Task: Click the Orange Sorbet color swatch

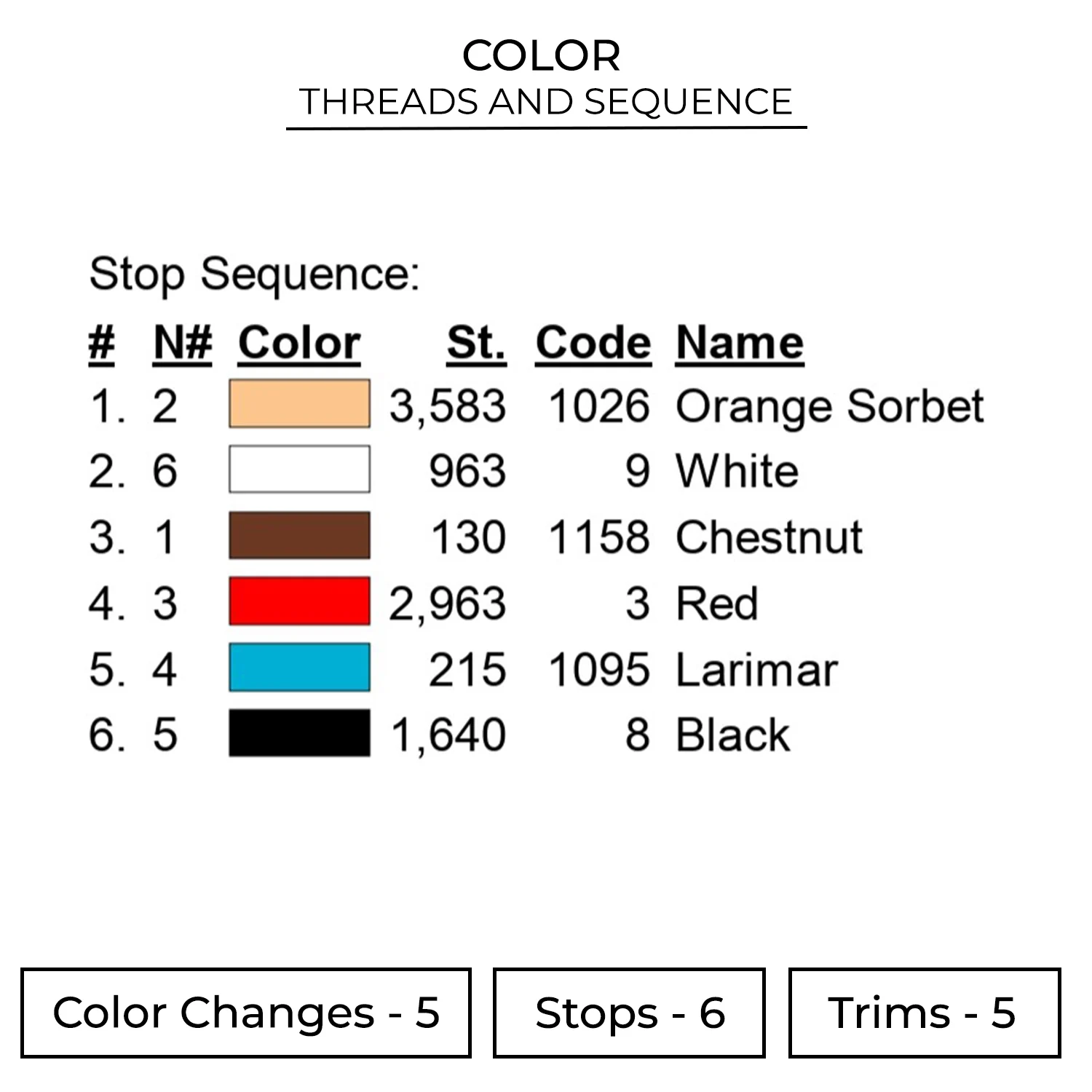Action: pyautogui.click(x=299, y=404)
